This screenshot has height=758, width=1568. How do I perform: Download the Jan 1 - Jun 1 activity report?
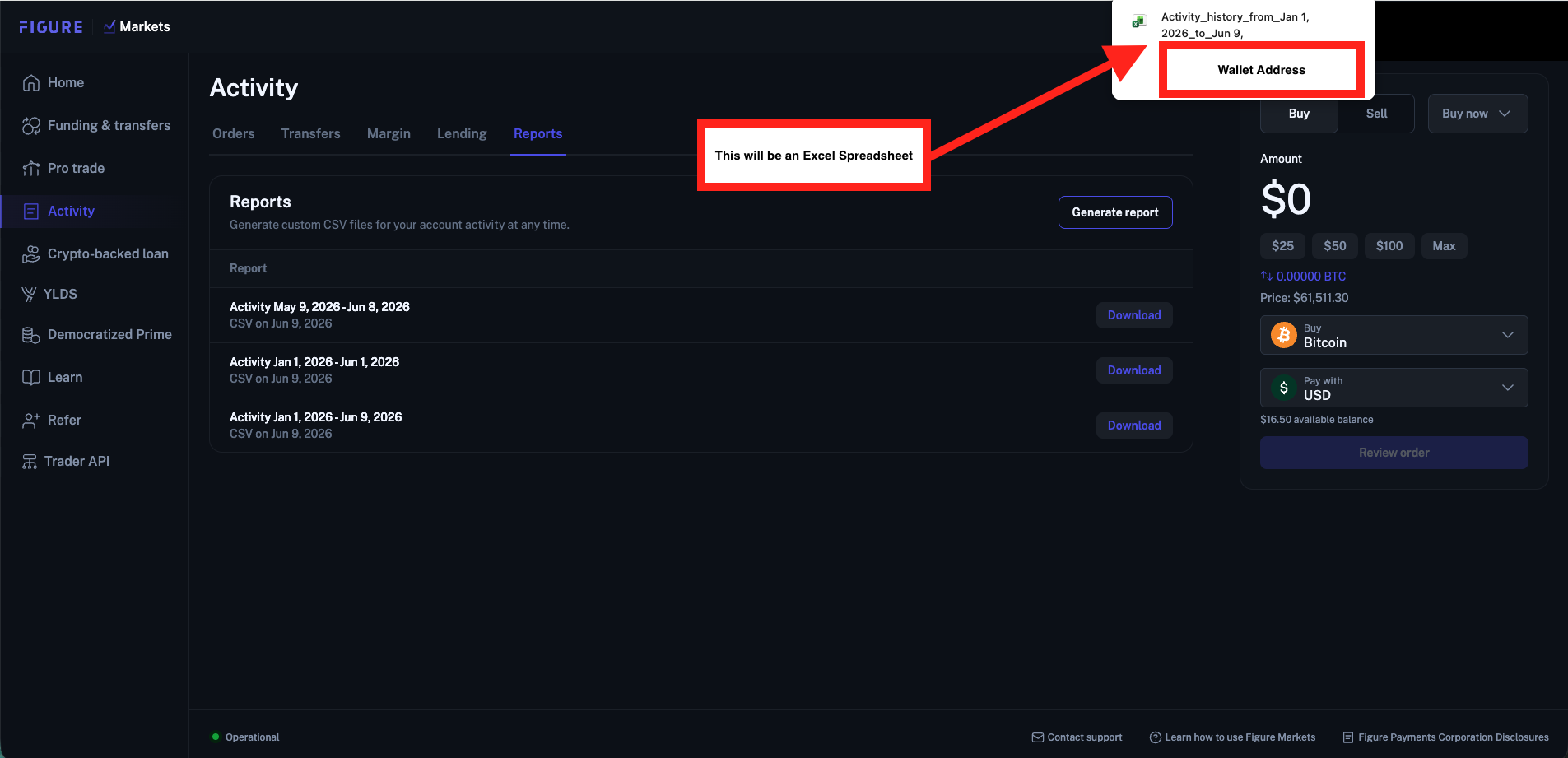1134,370
